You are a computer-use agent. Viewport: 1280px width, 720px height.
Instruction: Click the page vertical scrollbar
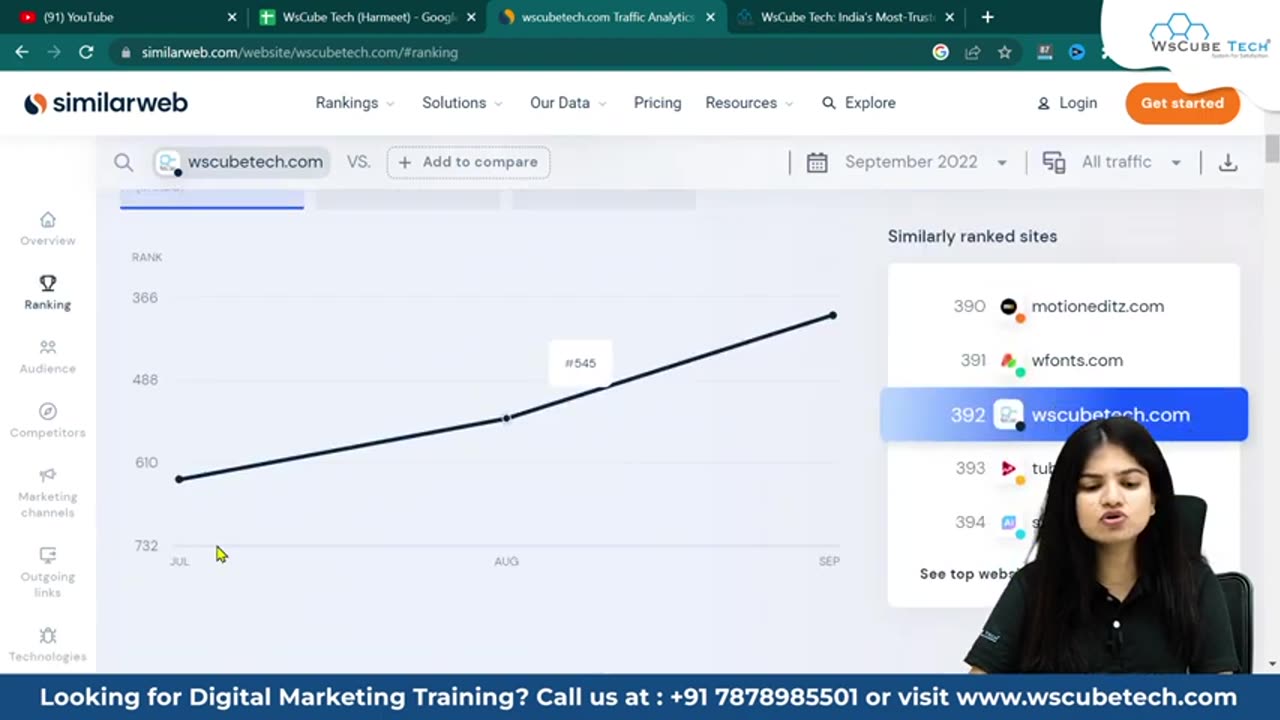1272,150
